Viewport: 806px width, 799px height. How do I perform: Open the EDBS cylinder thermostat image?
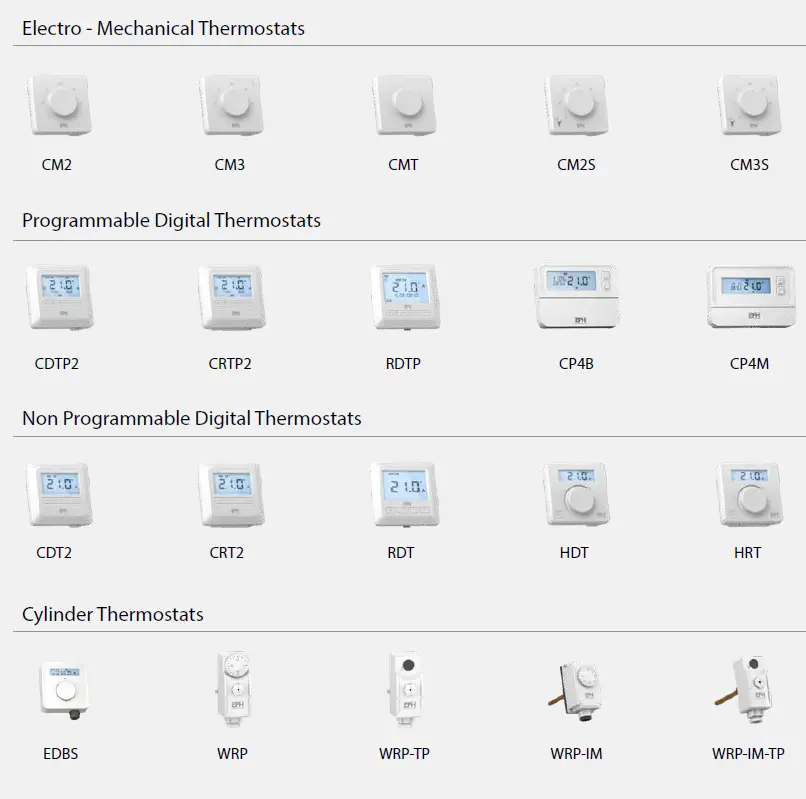(x=64, y=690)
